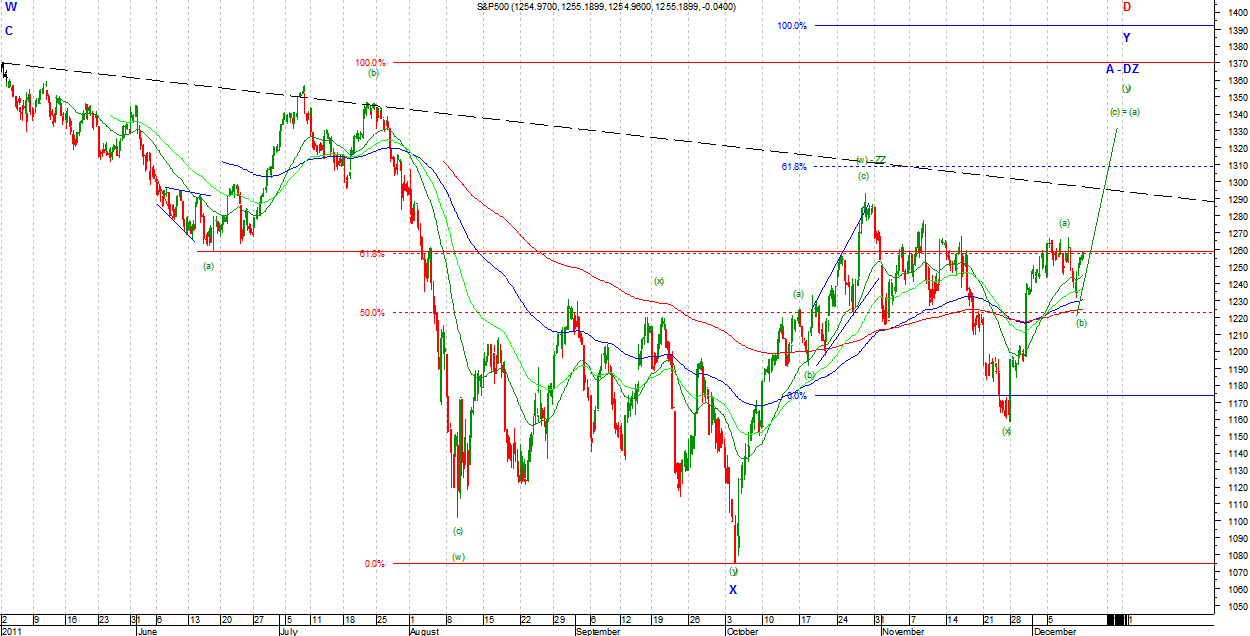Select the red 100.0% Fibonacci label
Viewport: 1250px width, 636px height.
click(370, 63)
